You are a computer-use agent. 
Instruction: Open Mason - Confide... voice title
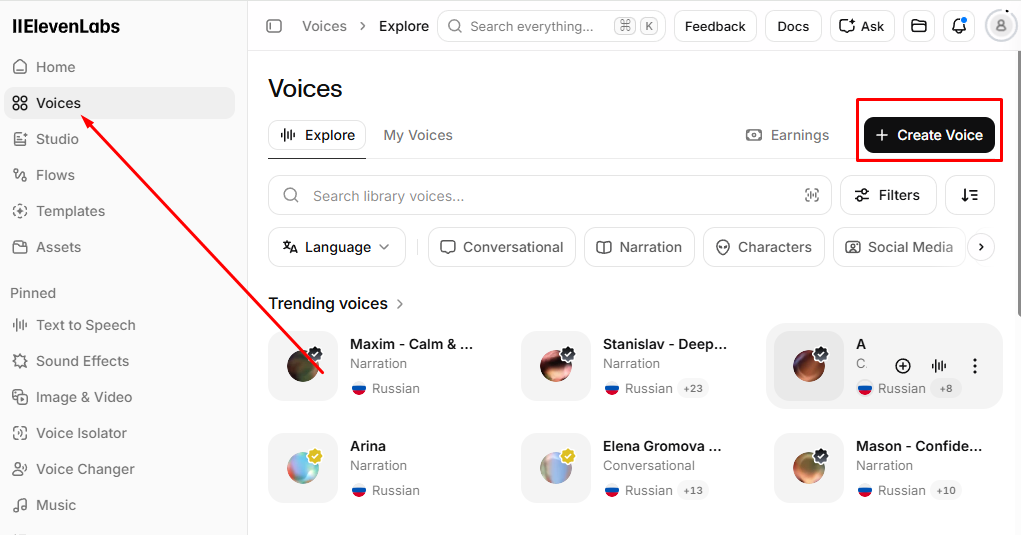click(919, 446)
